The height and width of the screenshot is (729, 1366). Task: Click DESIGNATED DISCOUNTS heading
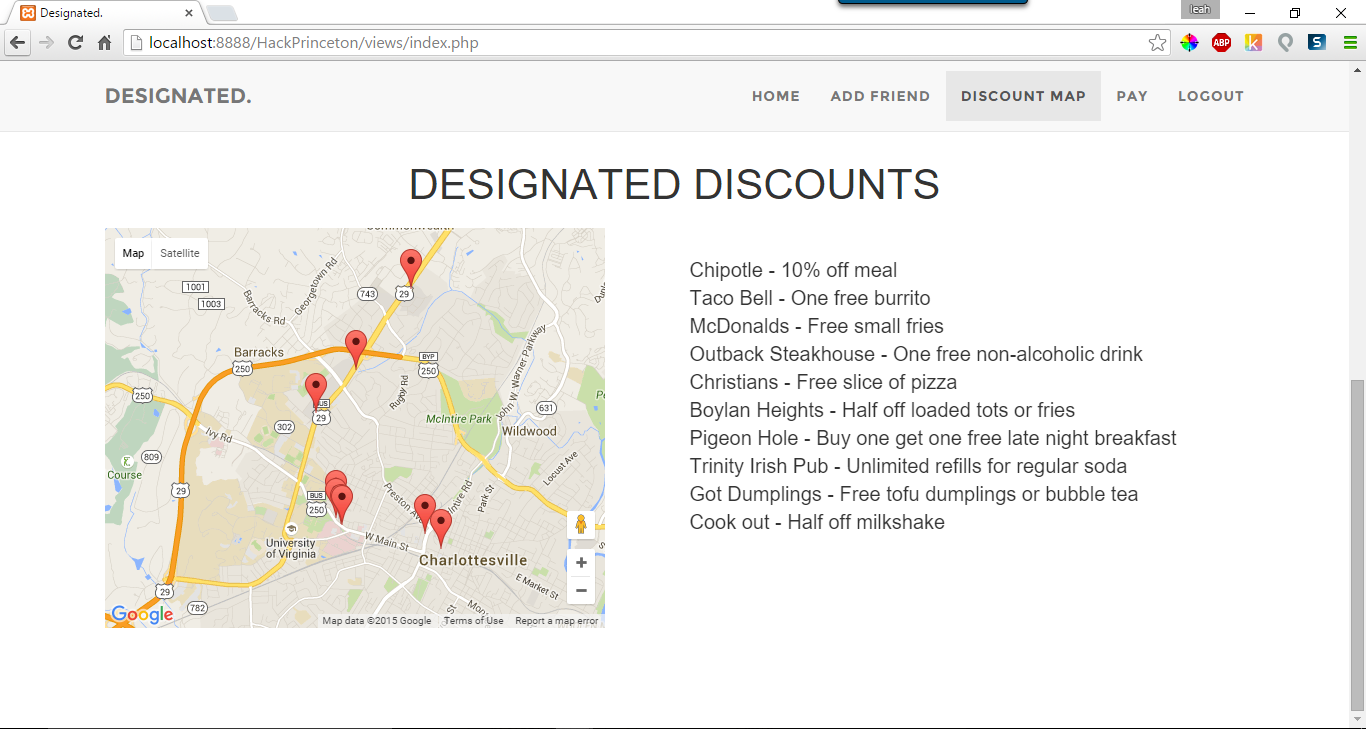(674, 185)
